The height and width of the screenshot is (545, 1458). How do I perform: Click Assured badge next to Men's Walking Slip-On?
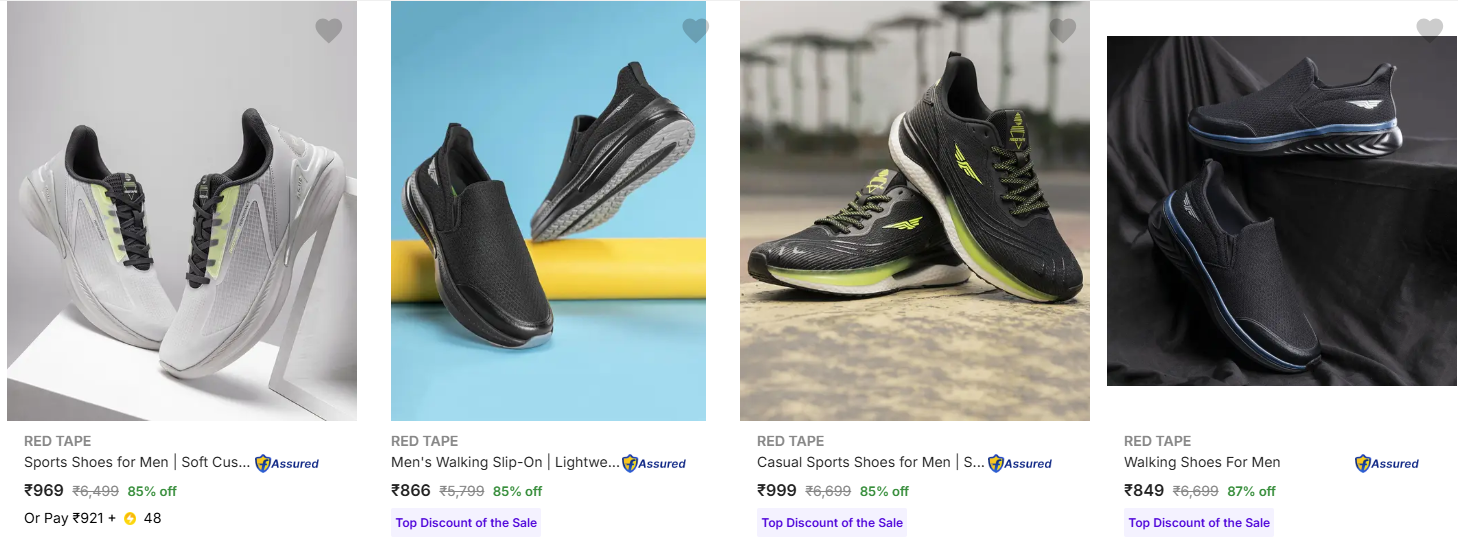(x=654, y=463)
